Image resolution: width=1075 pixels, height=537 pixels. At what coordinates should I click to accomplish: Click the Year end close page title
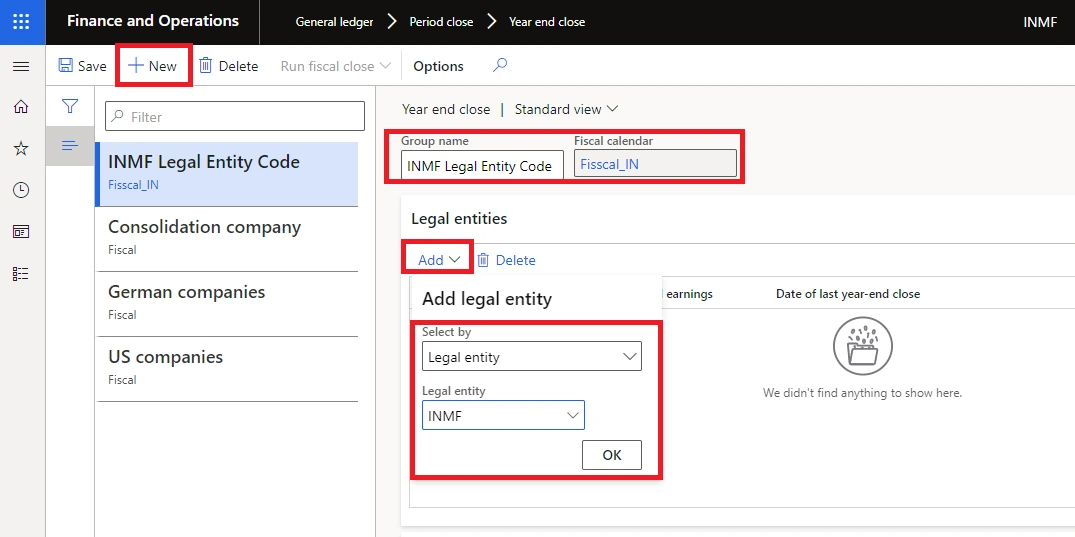click(x=446, y=109)
